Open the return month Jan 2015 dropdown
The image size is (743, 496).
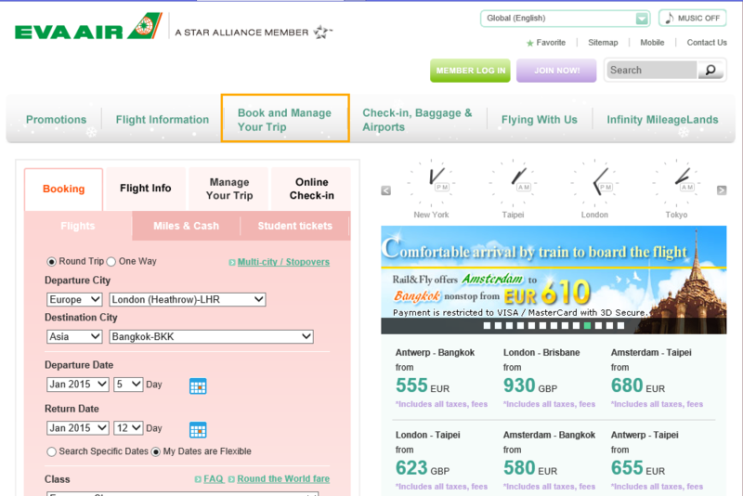[78, 428]
